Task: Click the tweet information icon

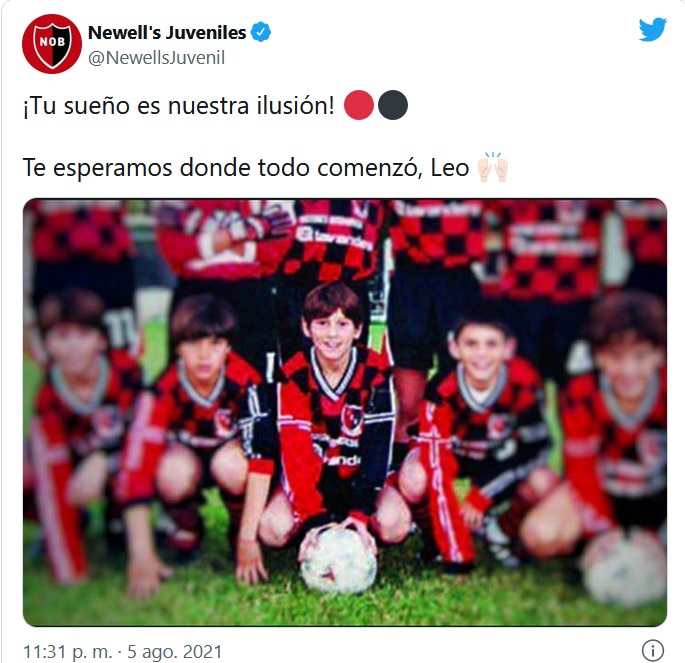Action: tap(653, 651)
